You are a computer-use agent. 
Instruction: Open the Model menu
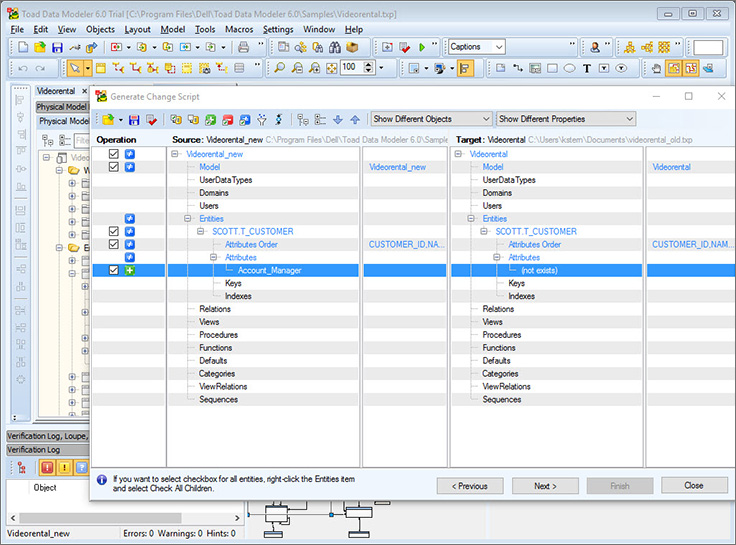tap(173, 29)
